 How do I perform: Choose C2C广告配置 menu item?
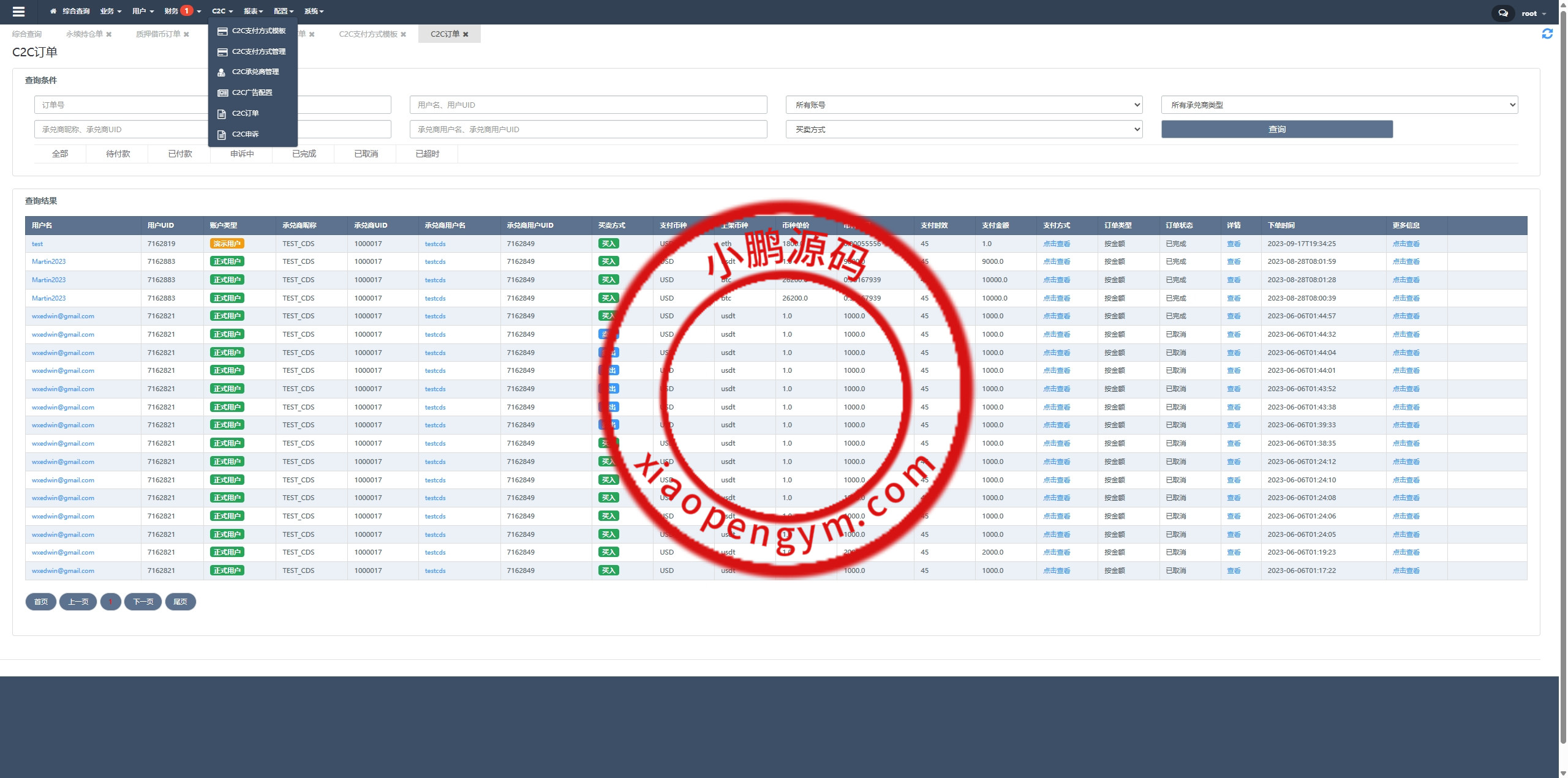click(252, 92)
